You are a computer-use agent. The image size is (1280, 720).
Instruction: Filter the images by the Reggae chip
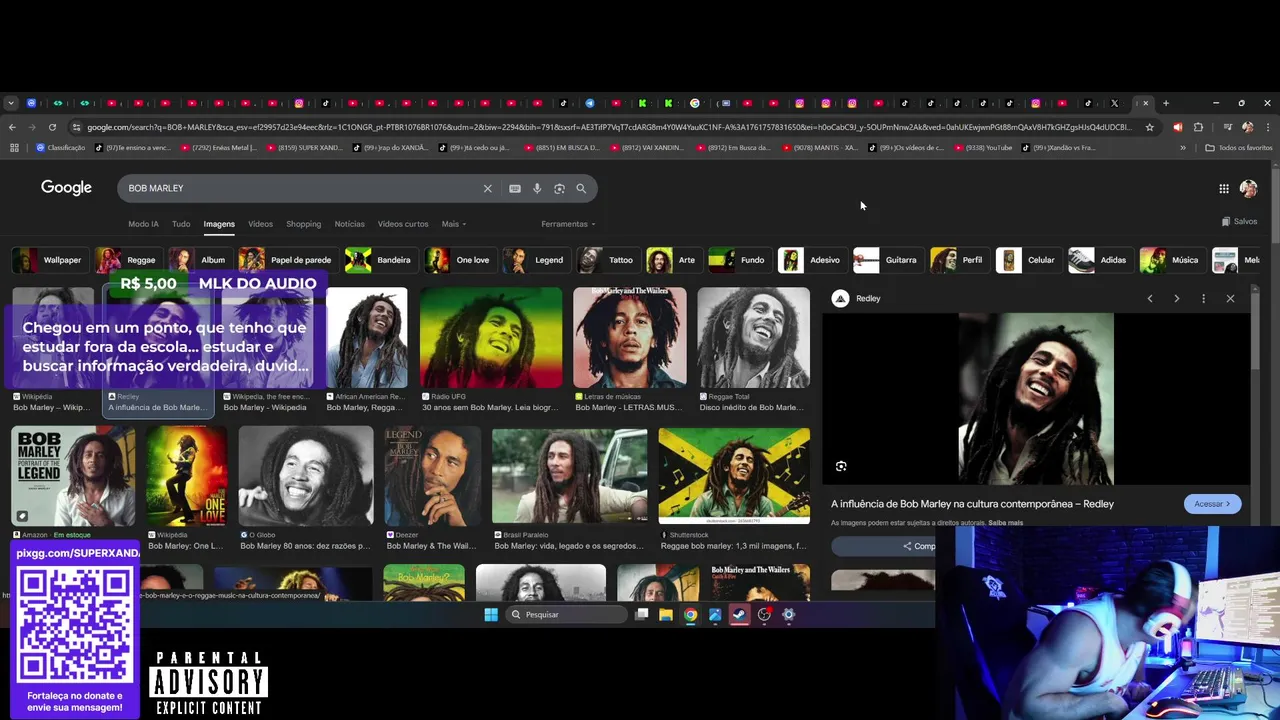pyautogui.click(x=128, y=260)
